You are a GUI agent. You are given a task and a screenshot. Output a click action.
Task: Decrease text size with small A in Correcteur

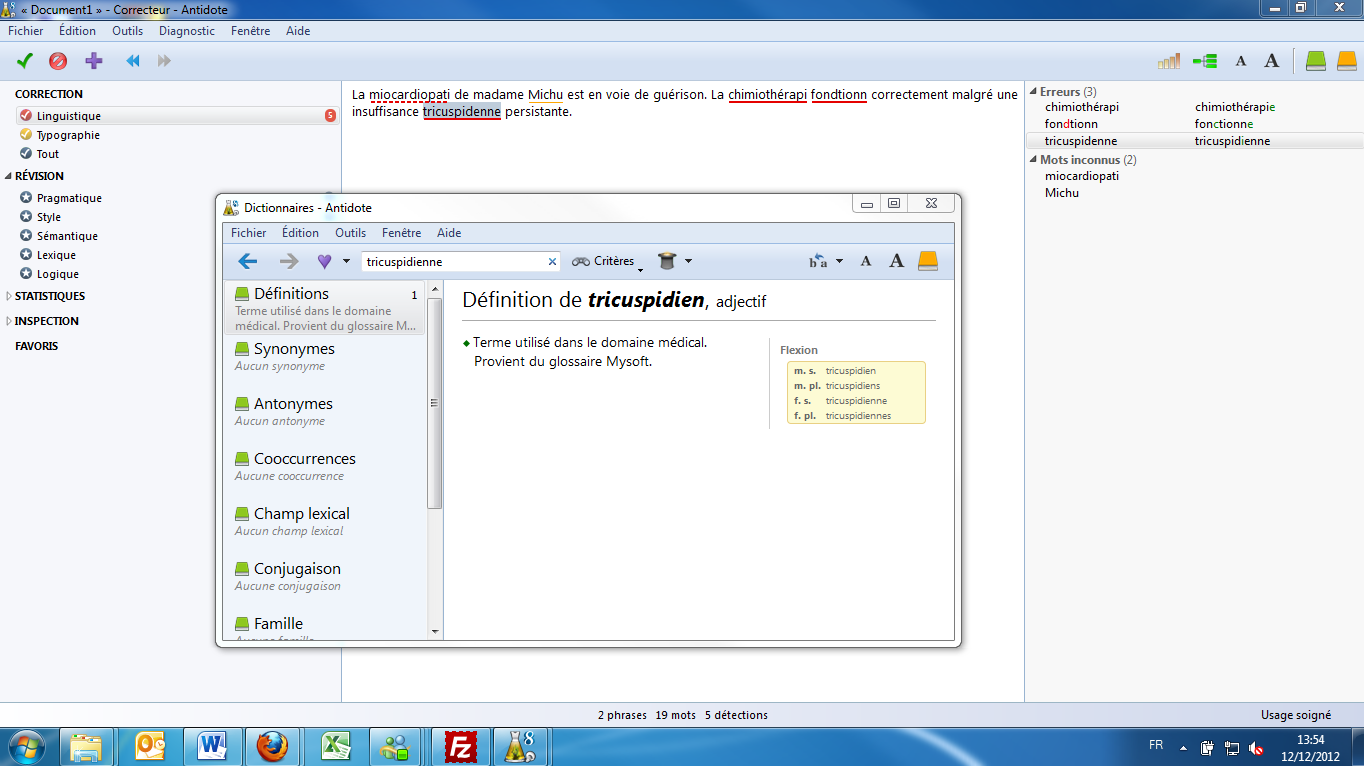point(1241,61)
